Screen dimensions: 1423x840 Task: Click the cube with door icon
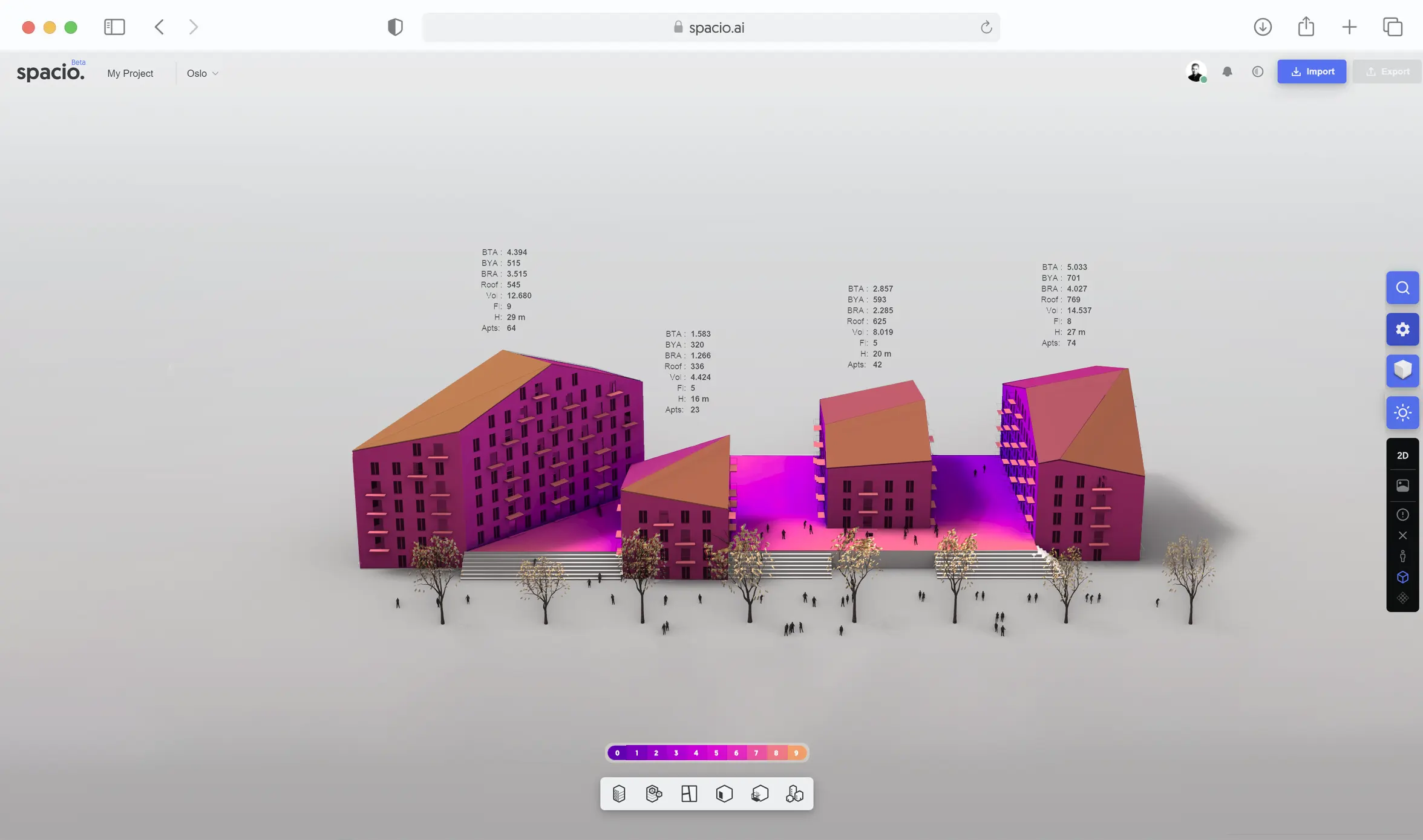tap(724, 793)
